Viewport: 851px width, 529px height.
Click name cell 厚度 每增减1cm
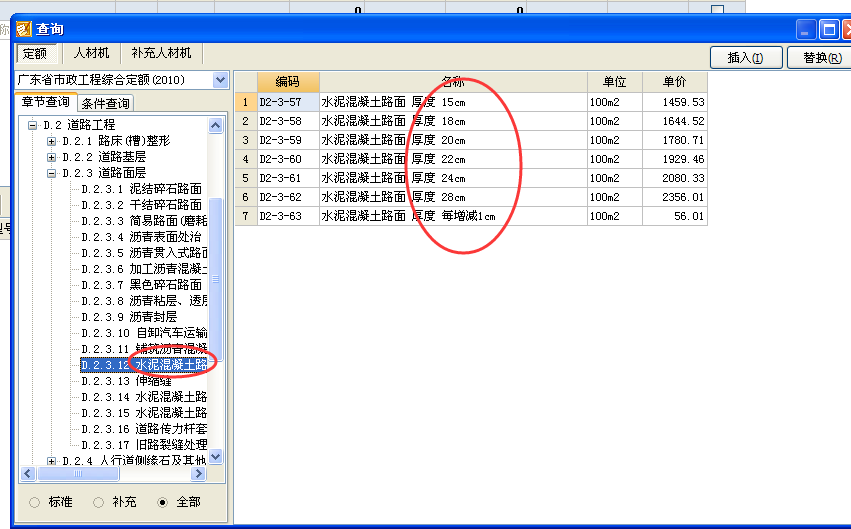[453, 216]
